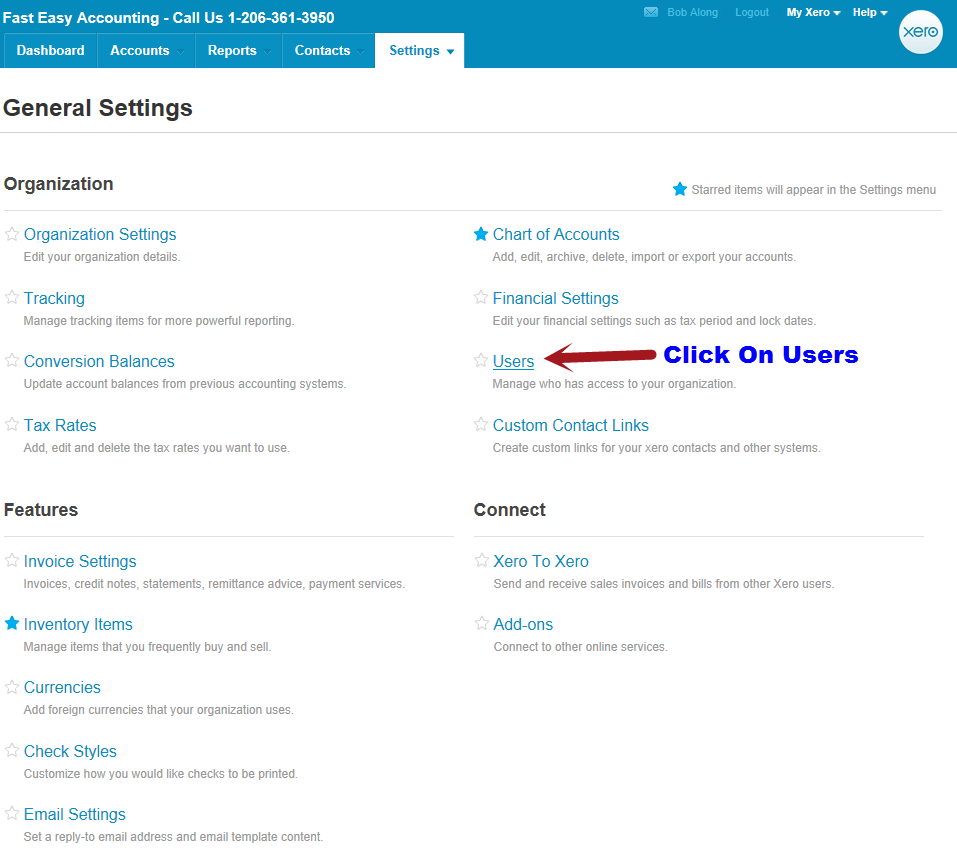This screenshot has height=861, width=957.
Task: Toggle star beside Tax Rates
Action: click(x=12, y=425)
